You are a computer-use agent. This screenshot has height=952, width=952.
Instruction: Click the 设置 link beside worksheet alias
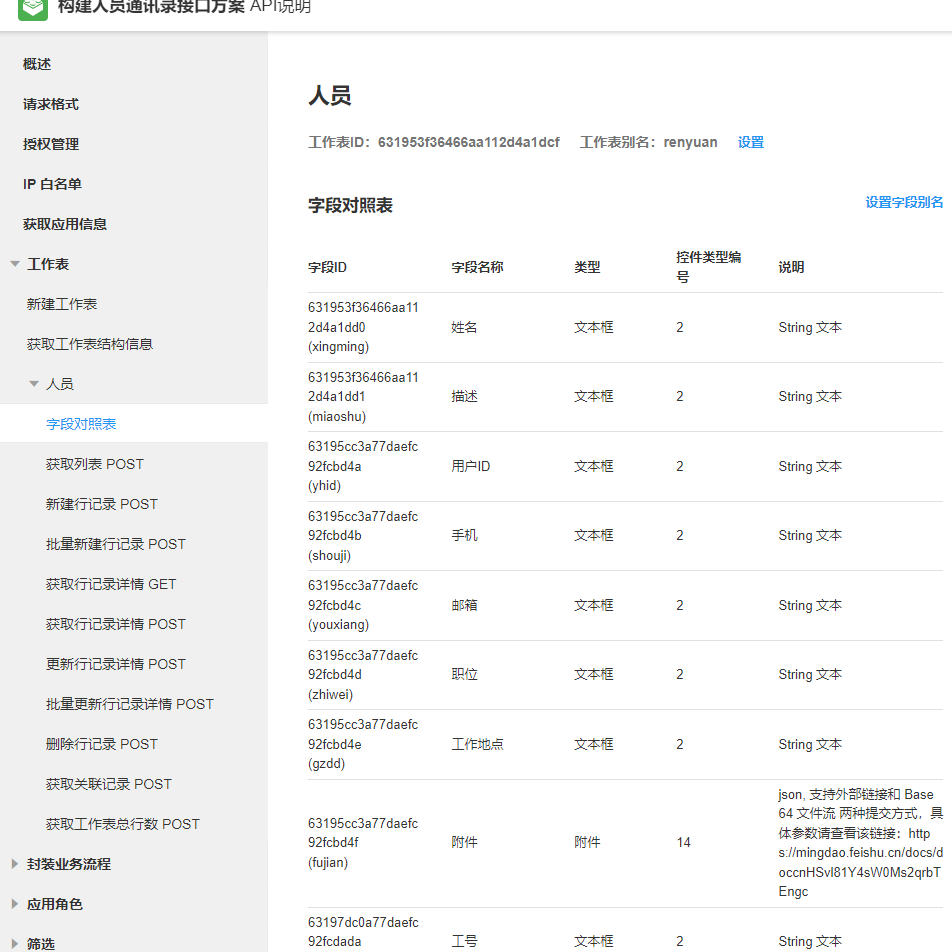[750, 142]
